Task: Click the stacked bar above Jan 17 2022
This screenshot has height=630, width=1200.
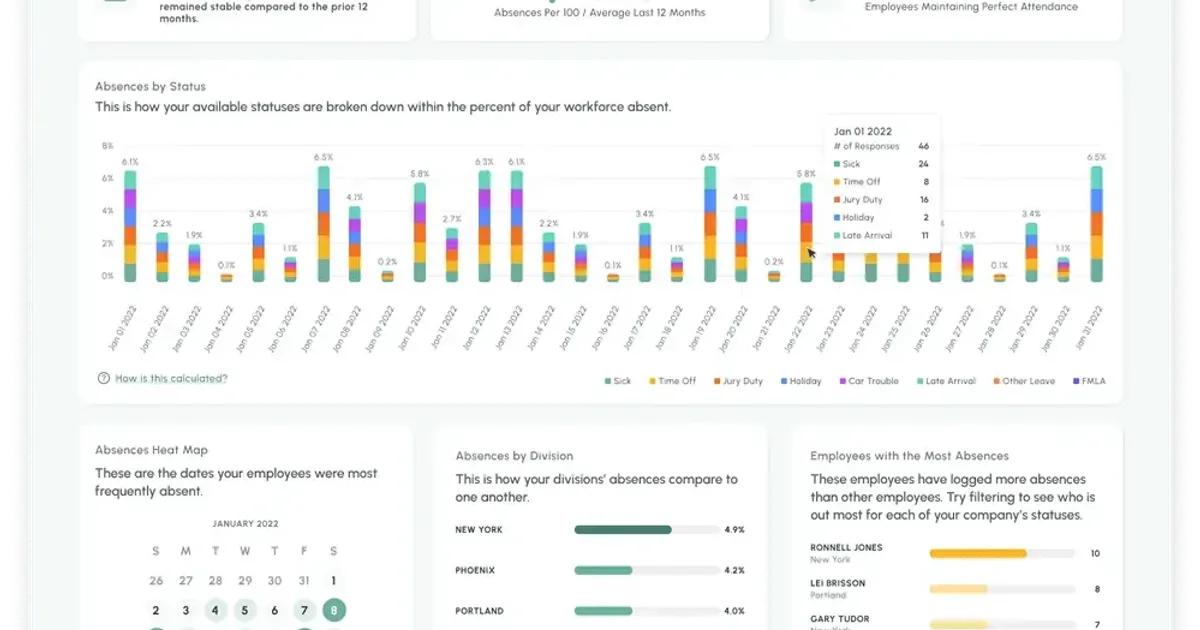Action: coord(644,252)
